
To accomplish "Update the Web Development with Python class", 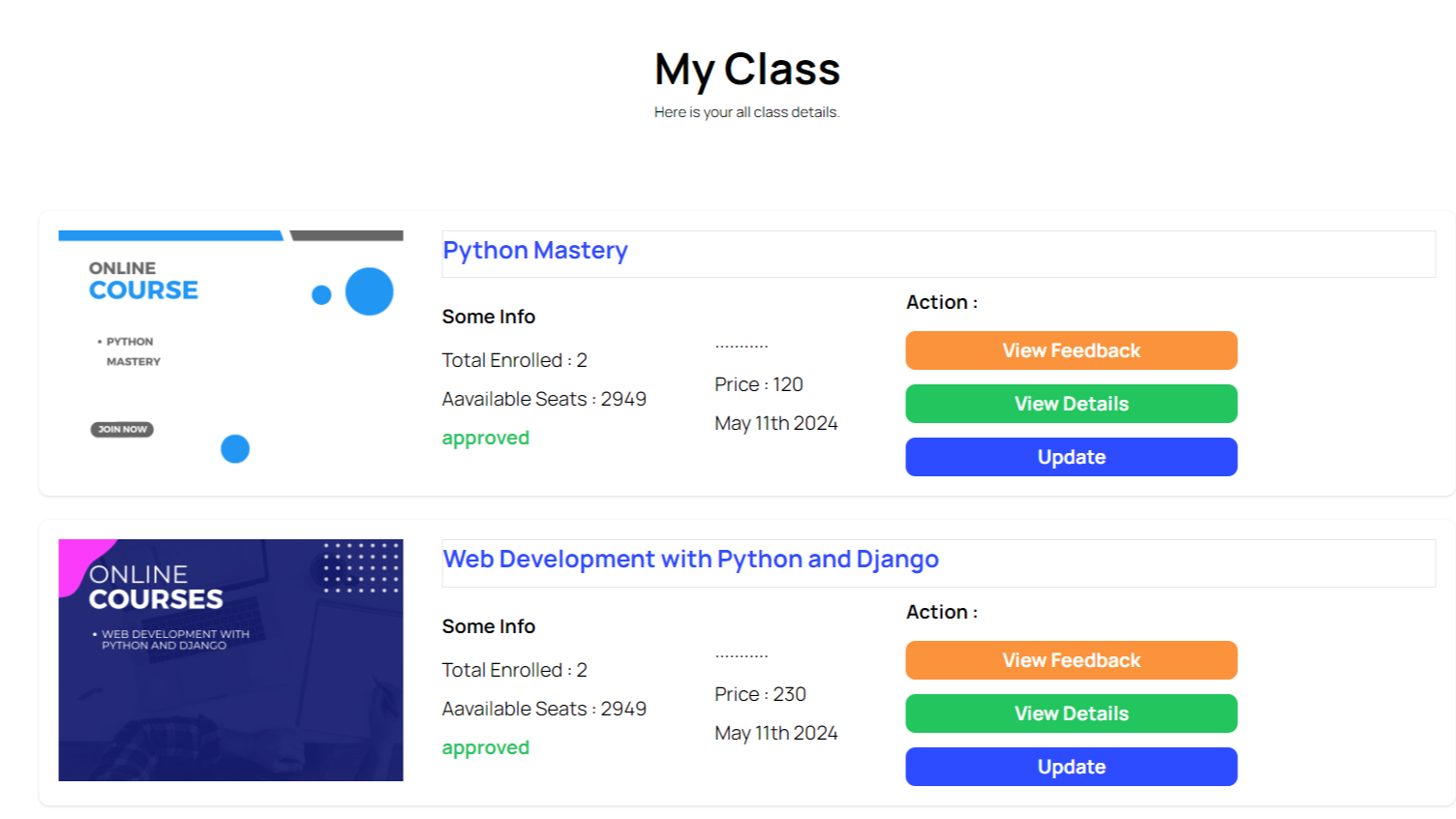I will 1071,767.
